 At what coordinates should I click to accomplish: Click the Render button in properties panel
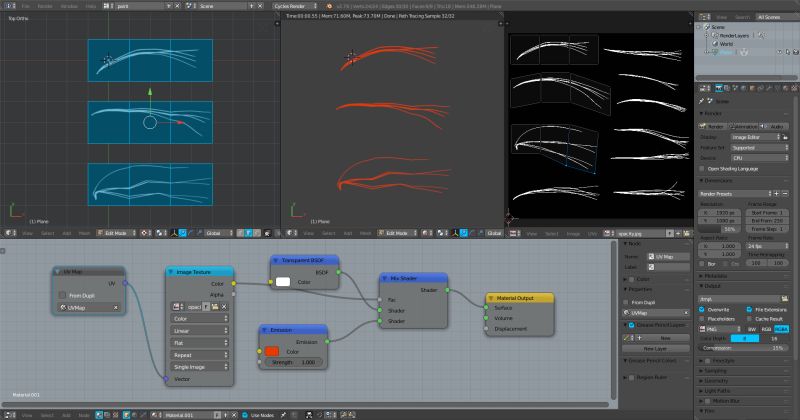(x=712, y=126)
